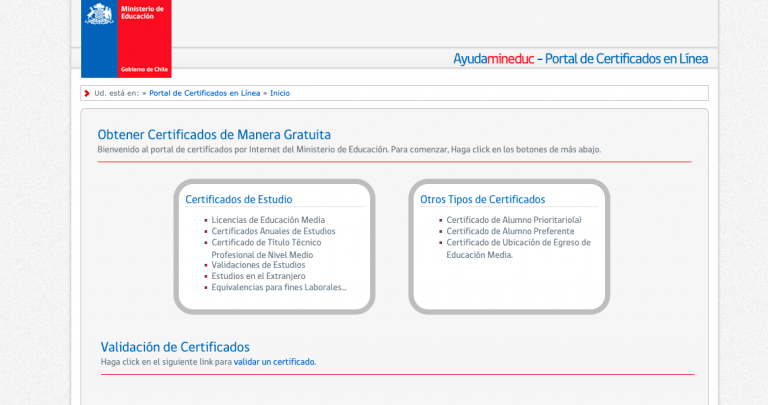768x405 pixels.
Task: Select Certificados Anuales de Estudios
Action: (x=273, y=231)
